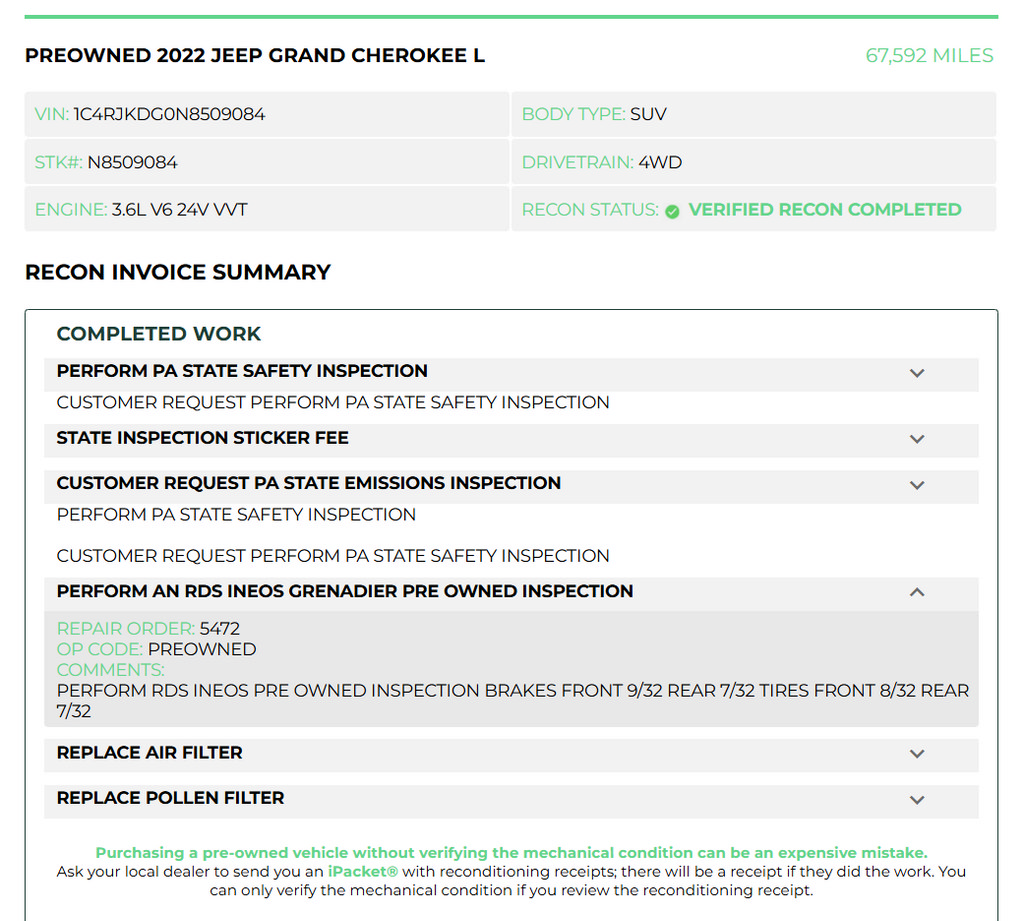Click the Replace Pollen Filter heading
Screen dimensions: 1024x921
tap(170, 798)
